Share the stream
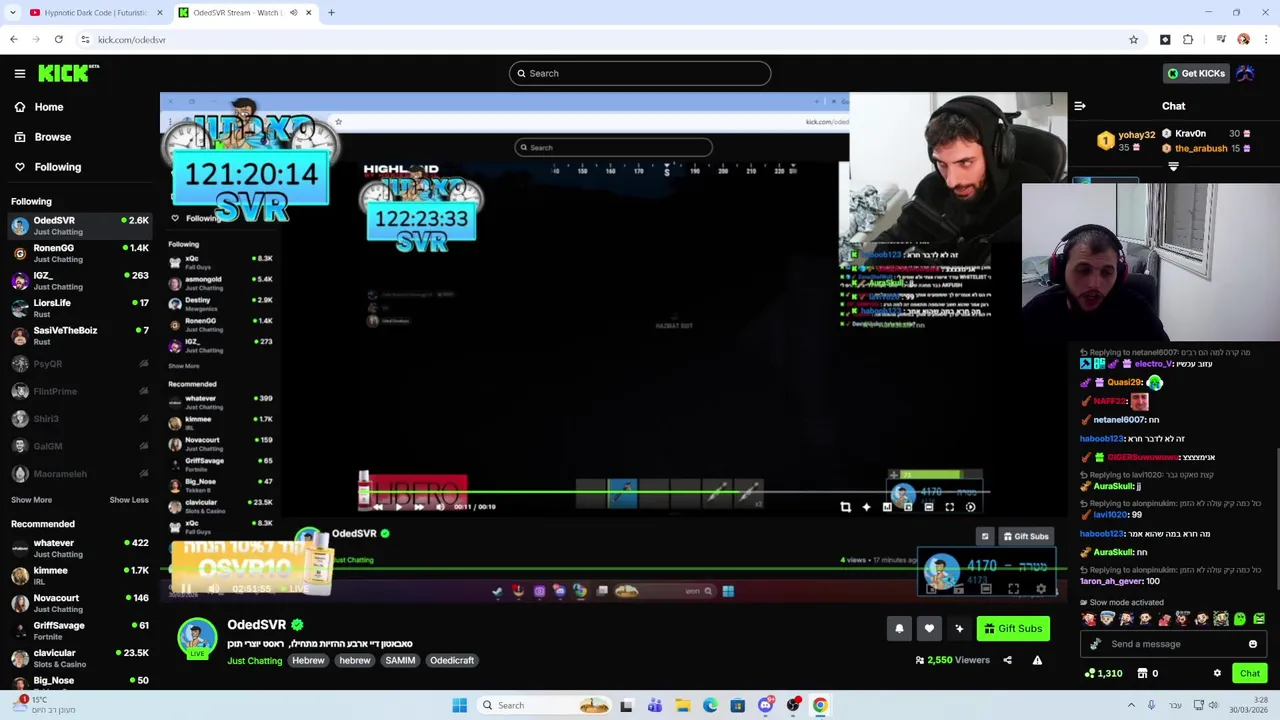Viewport: 1280px width, 720px height. [x=1007, y=660]
